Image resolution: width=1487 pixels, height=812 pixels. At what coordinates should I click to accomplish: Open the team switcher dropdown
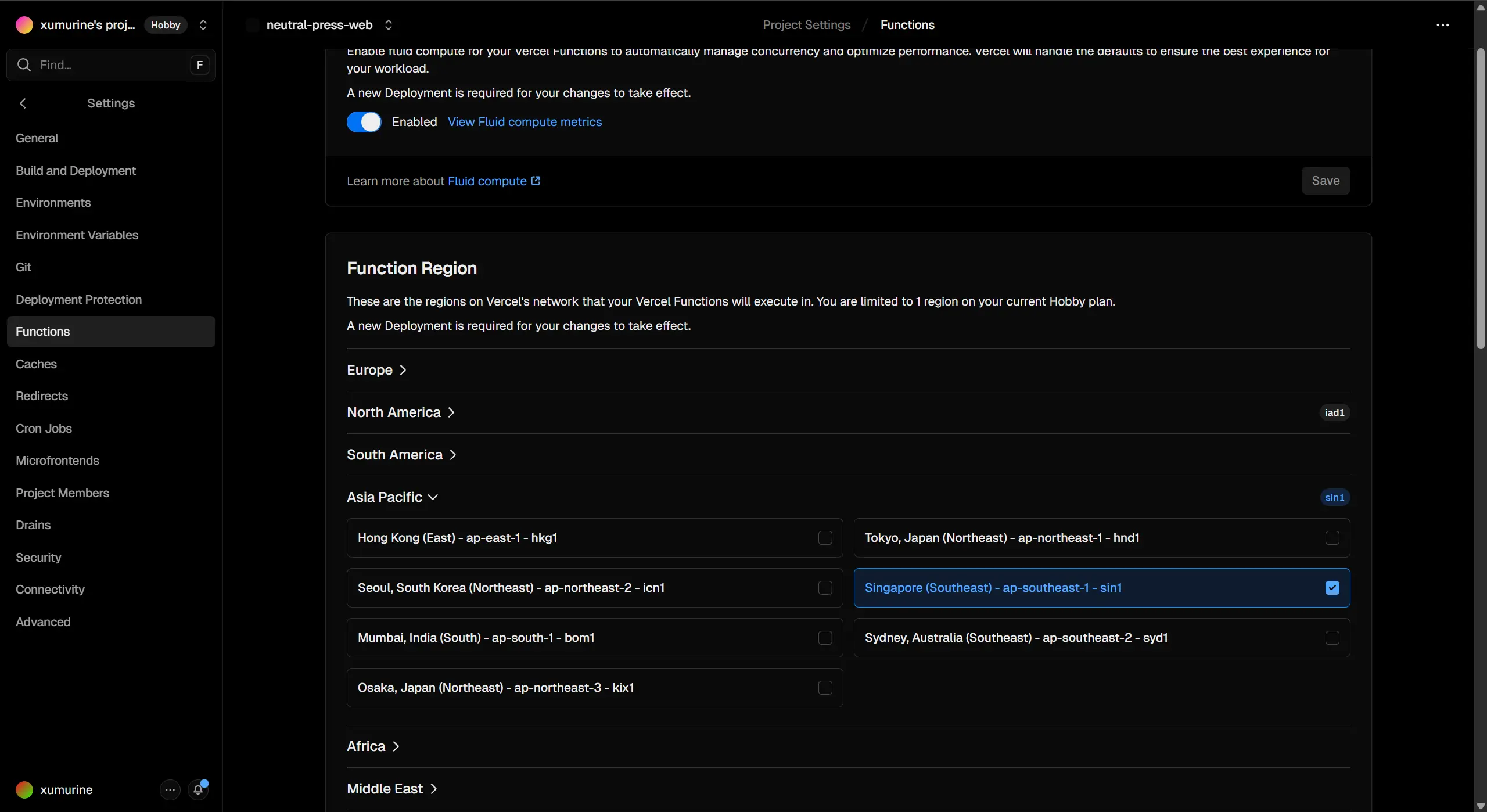click(203, 25)
